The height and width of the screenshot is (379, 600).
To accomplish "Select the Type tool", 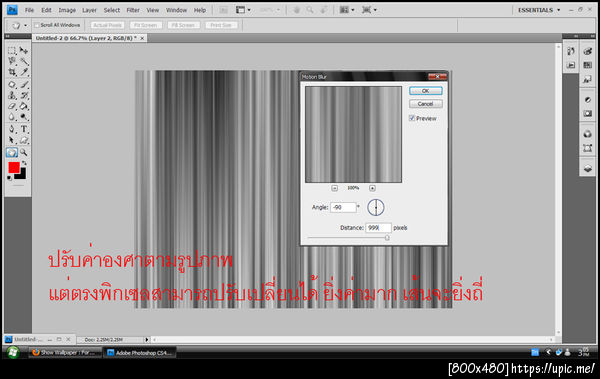I will tap(24, 129).
